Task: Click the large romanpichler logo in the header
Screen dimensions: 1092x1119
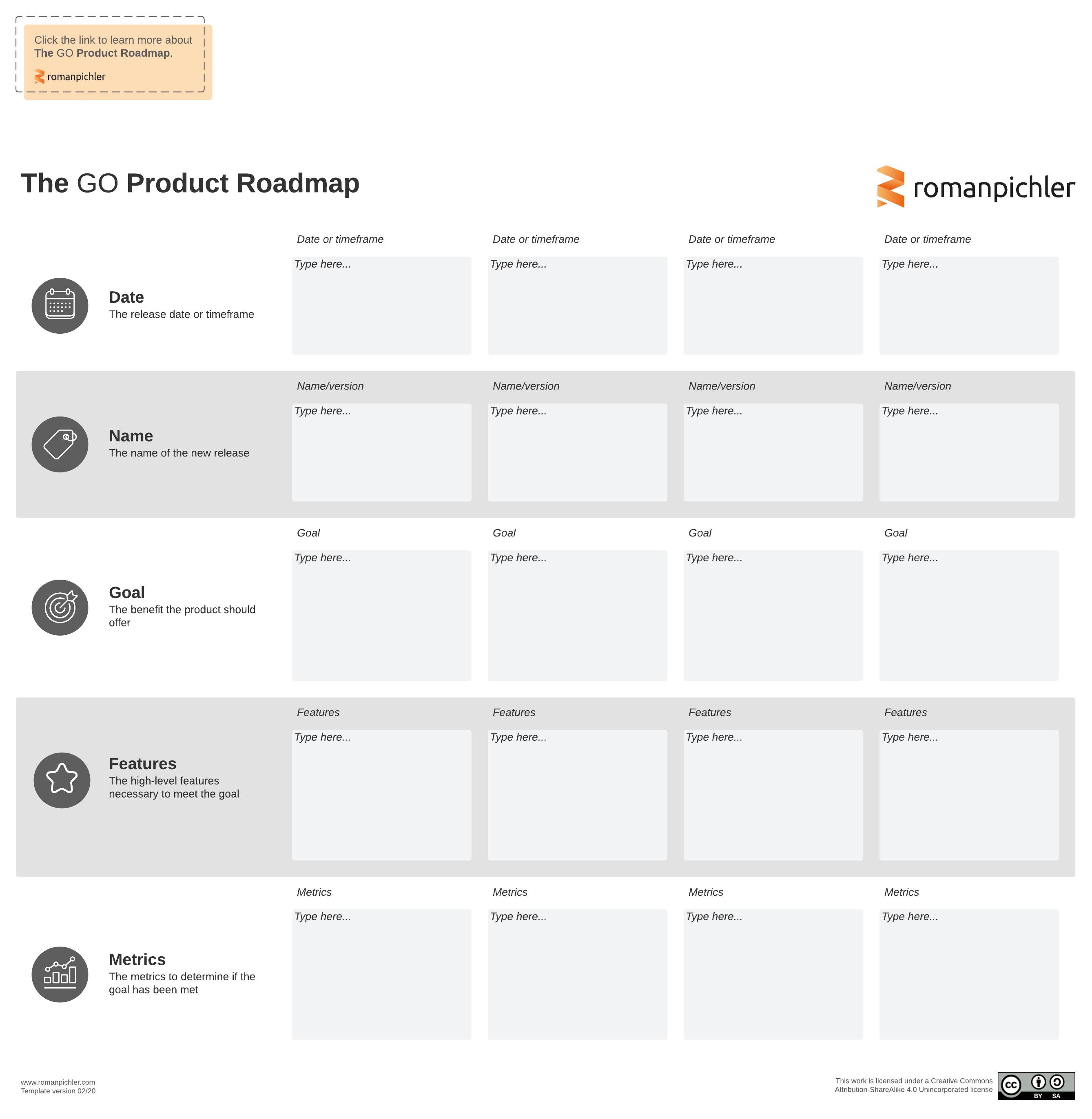Action: coord(976,187)
